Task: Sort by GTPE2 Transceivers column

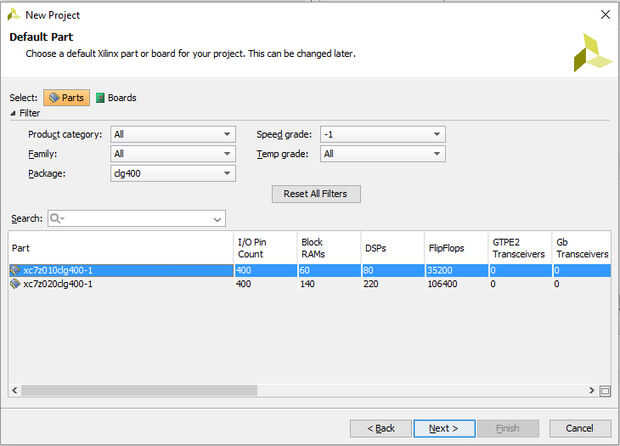Action: 520,248
